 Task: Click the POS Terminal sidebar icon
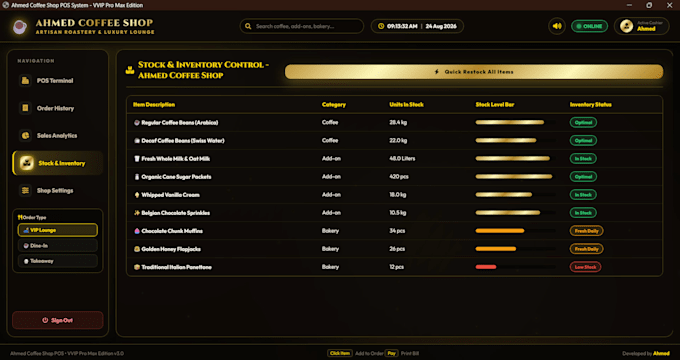click(x=26, y=81)
